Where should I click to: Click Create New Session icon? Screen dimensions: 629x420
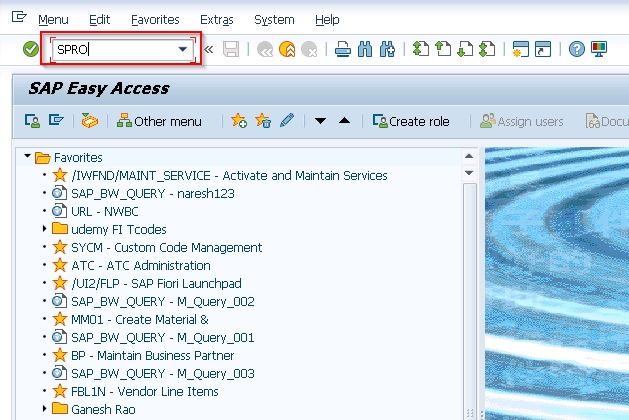coord(520,49)
